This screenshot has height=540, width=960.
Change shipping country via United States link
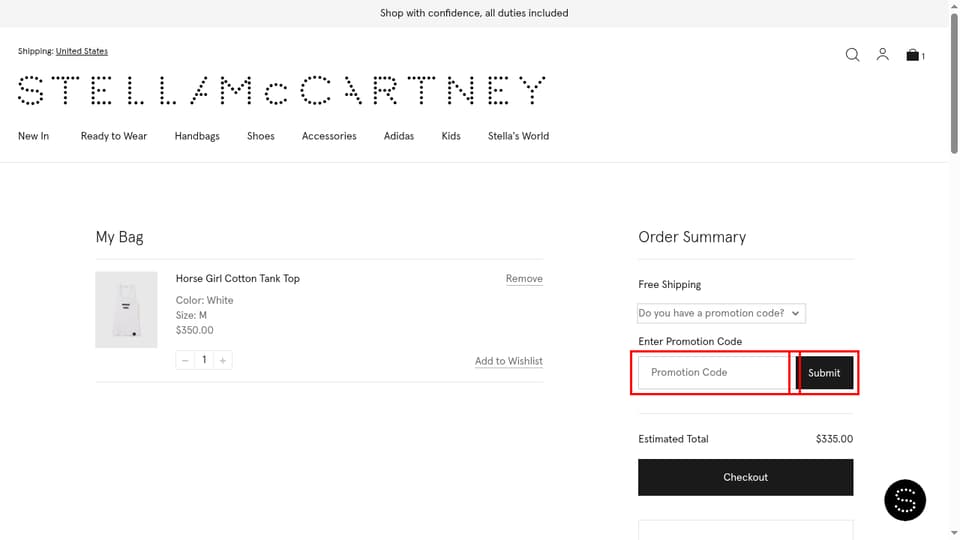pos(81,51)
